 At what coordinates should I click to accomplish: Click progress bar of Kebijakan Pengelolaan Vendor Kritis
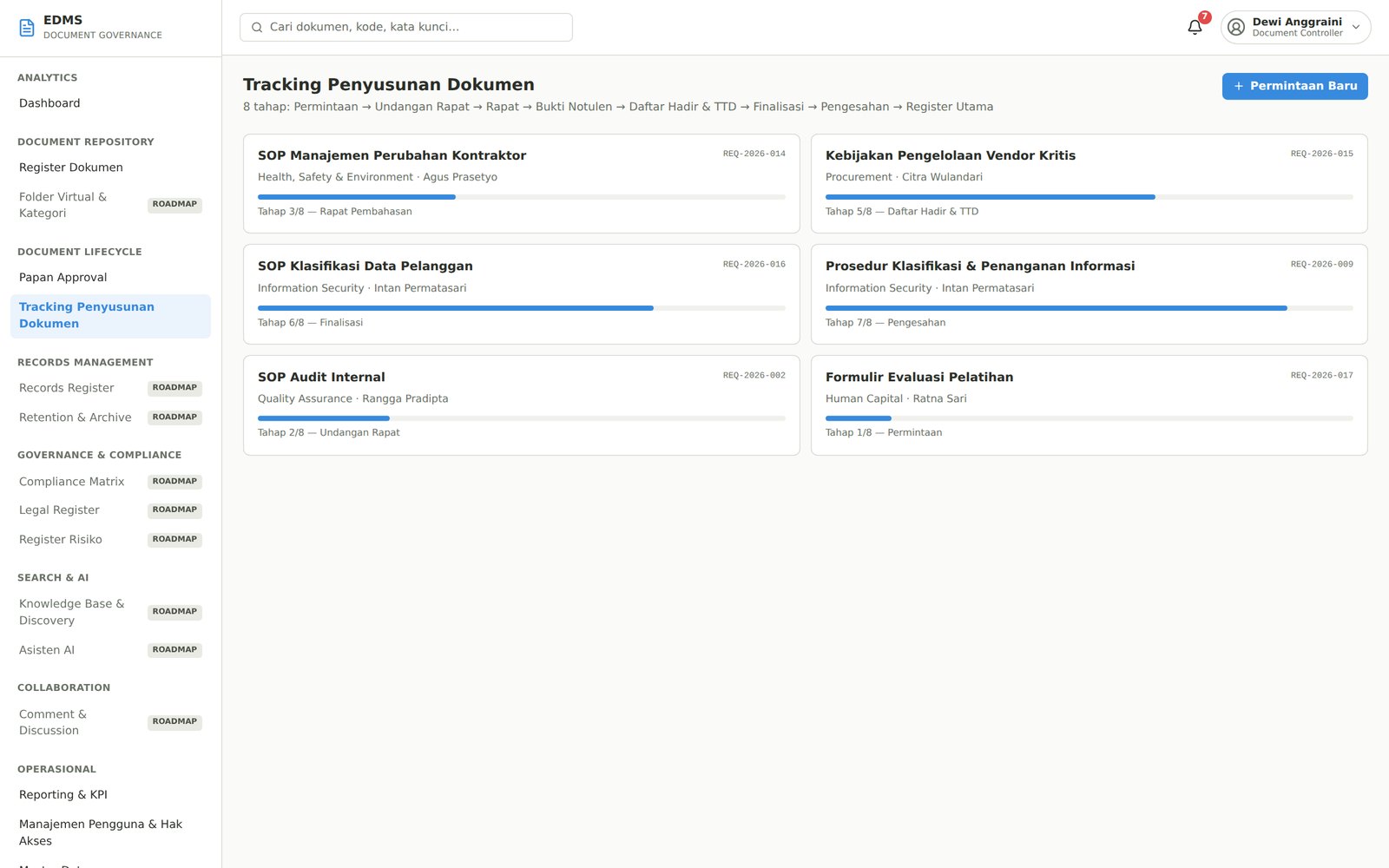[x=1089, y=197]
